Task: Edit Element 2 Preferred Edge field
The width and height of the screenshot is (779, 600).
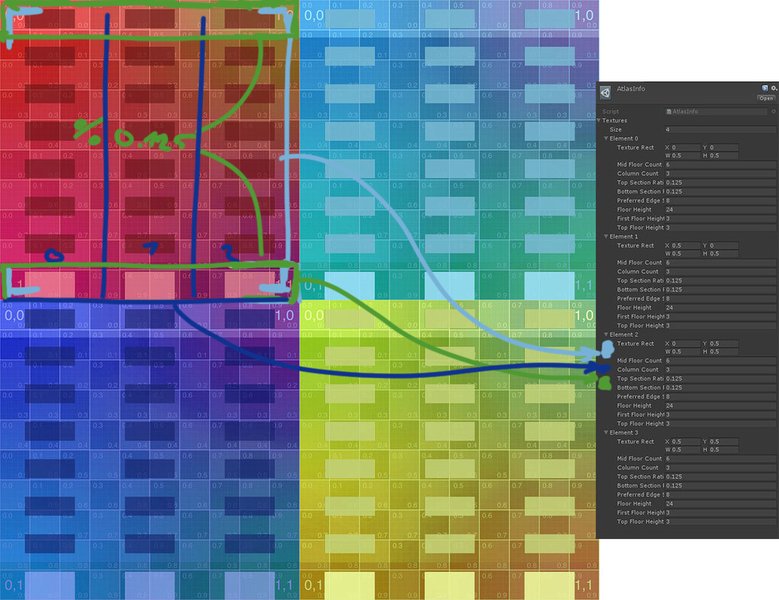Action: (720, 396)
